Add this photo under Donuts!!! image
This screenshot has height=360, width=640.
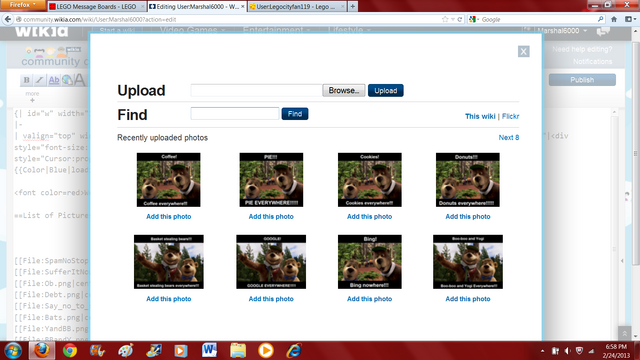pyautogui.click(x=468, y=217)
